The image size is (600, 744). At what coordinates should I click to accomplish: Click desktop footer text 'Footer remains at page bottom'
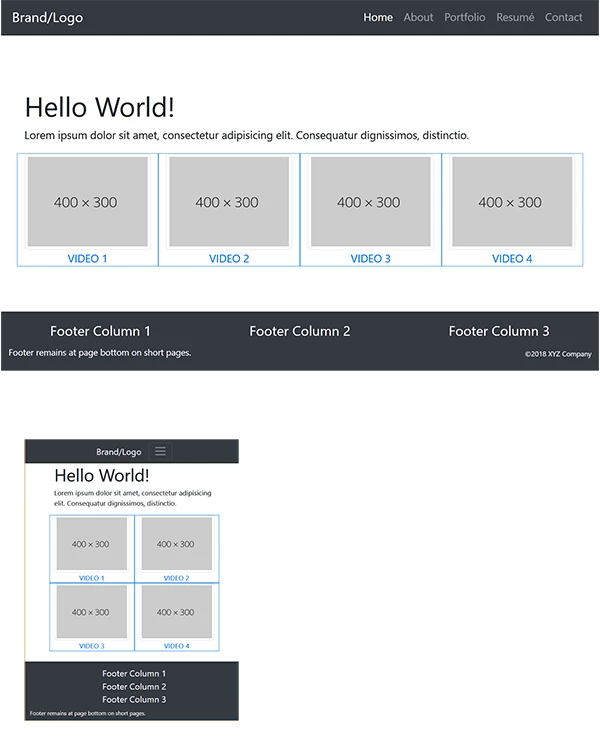100,353
